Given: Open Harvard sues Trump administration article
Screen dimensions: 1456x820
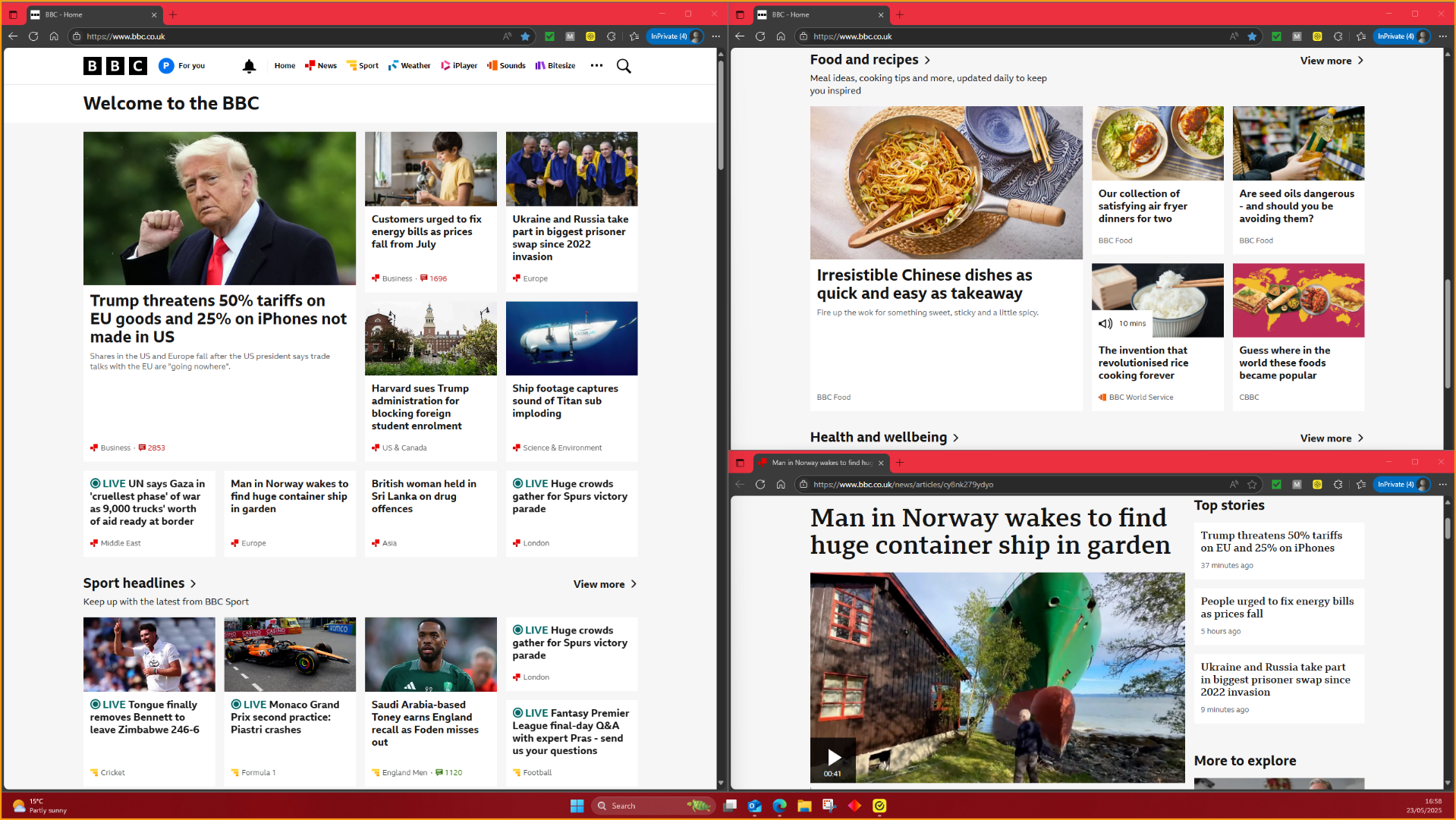Looking at the screenshot, I should tap(420, 407).
